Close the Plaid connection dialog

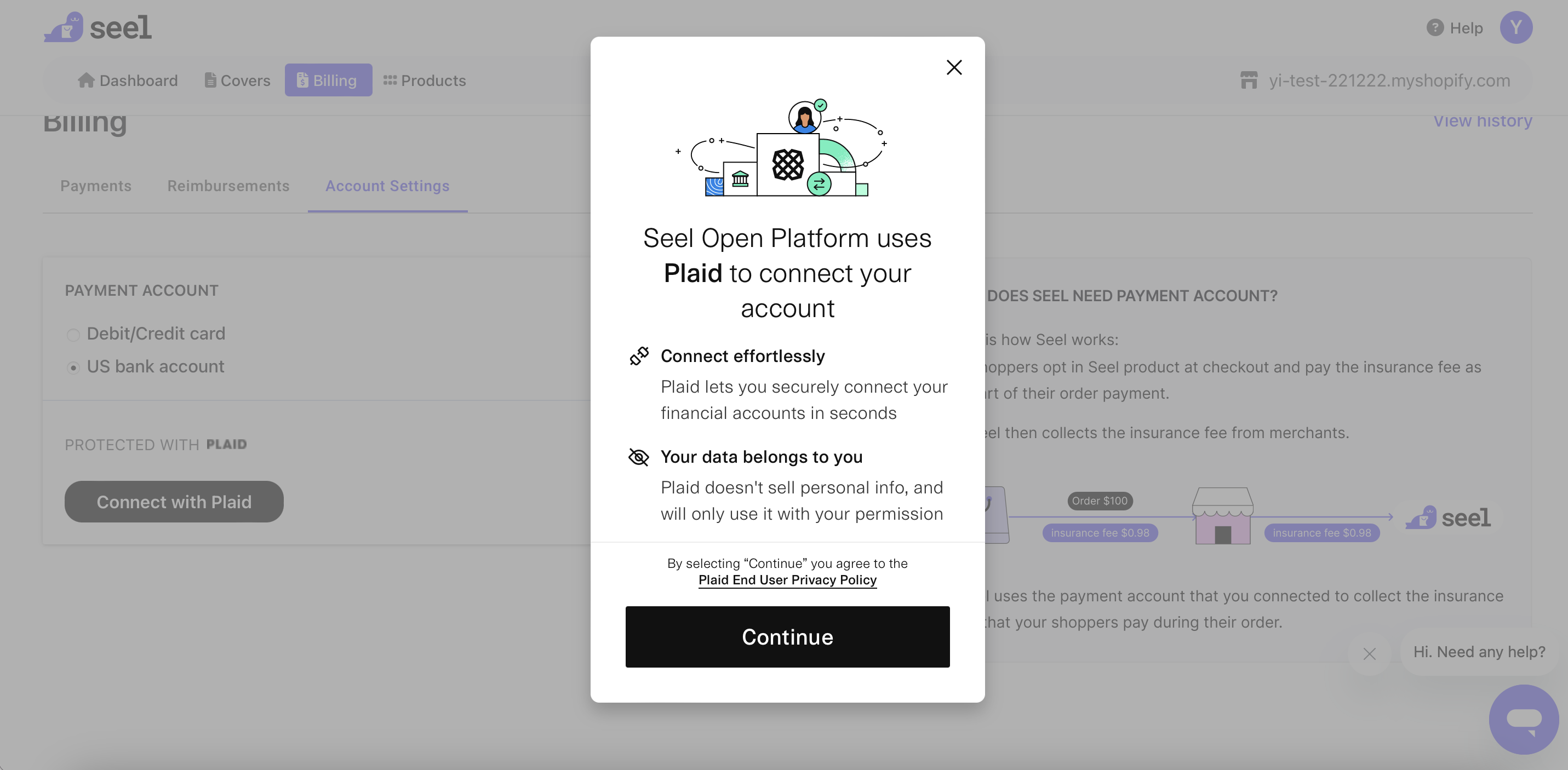[x=954, y=67]
